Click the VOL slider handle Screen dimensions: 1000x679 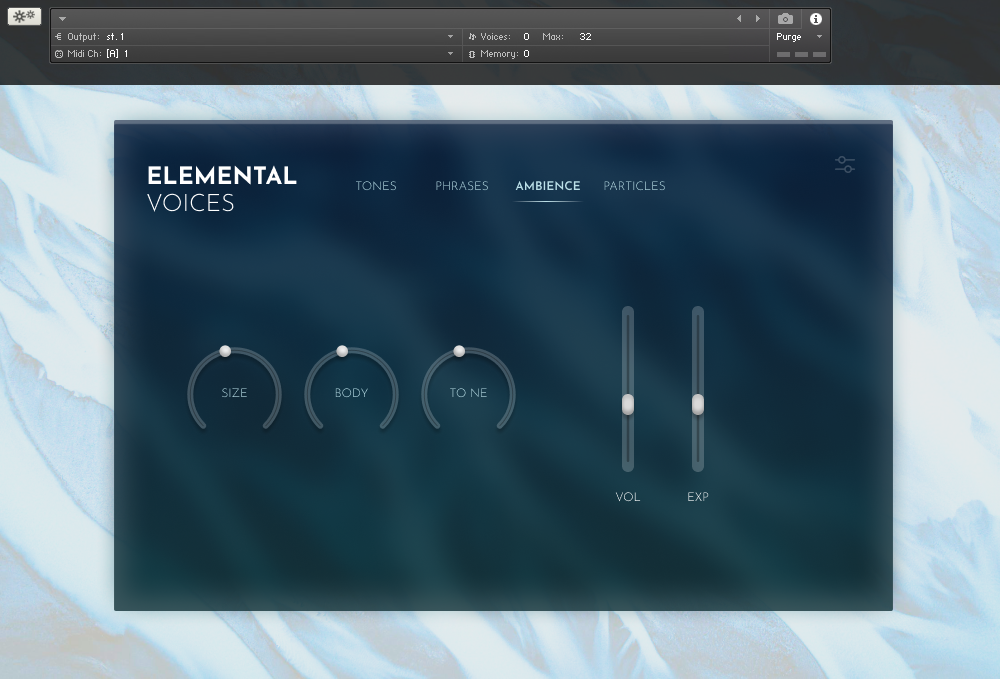[628, 404]
